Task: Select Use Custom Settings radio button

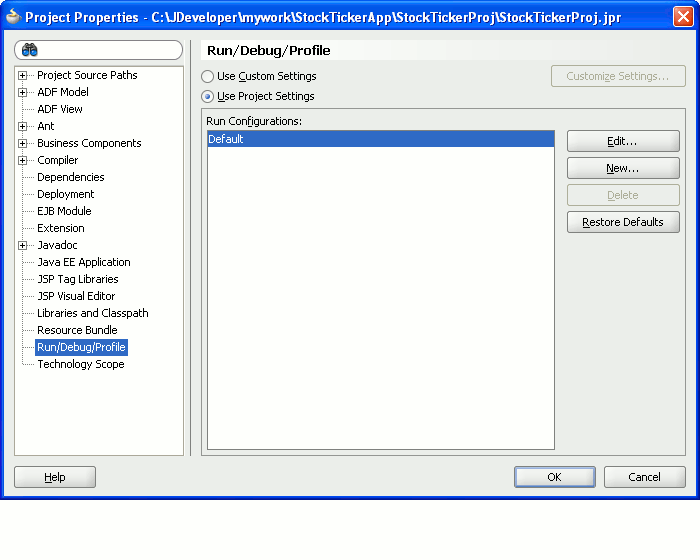Action: [x=208, y=76]
